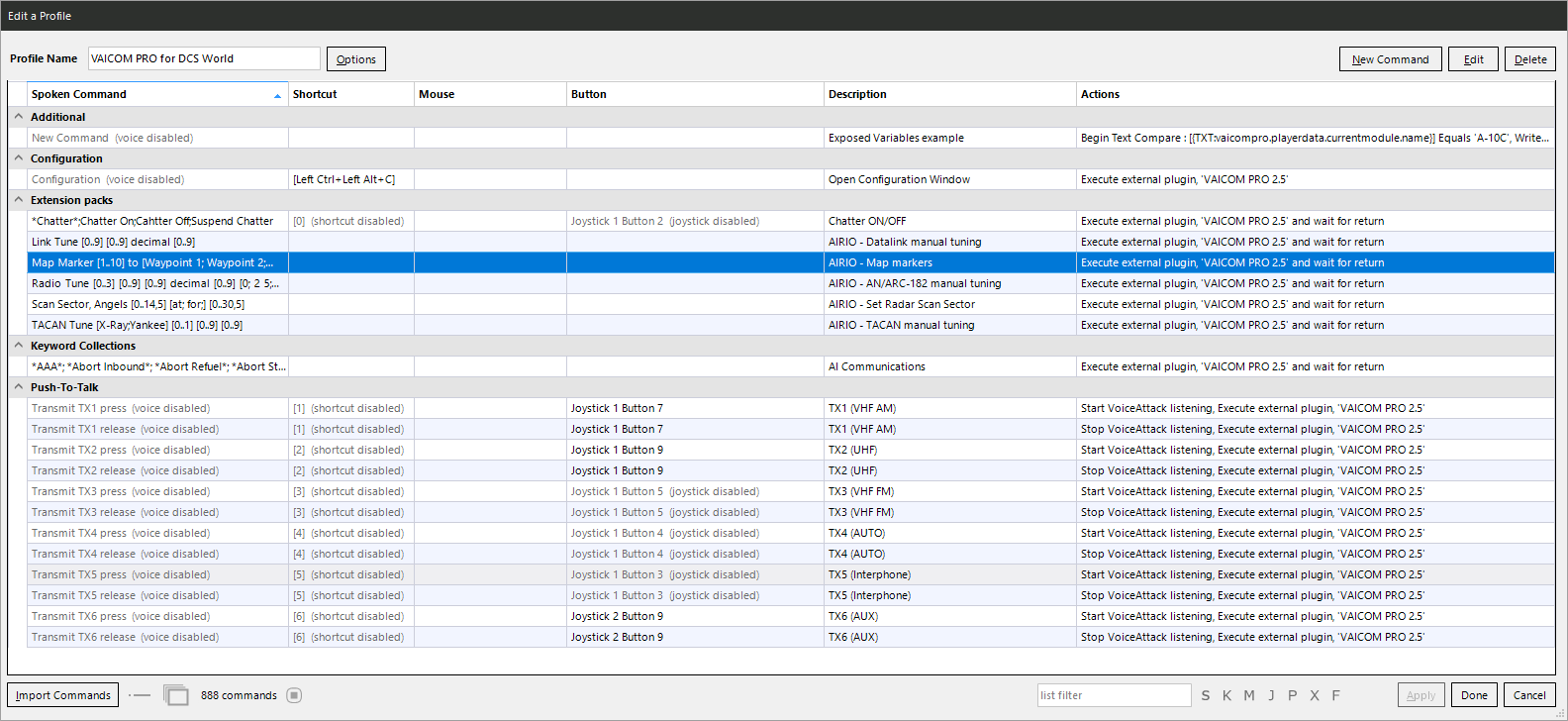Select the Transmit TX4 press row
Image resolution: width=1568 pixels, height=721 pixels.
[x=791, y=533]
